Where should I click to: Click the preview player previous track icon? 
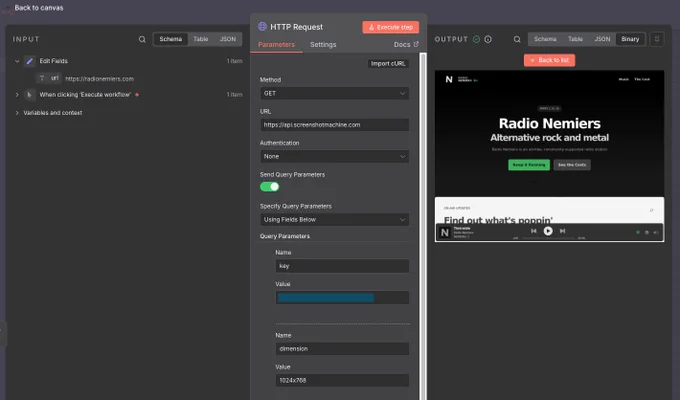click(533, 231)
